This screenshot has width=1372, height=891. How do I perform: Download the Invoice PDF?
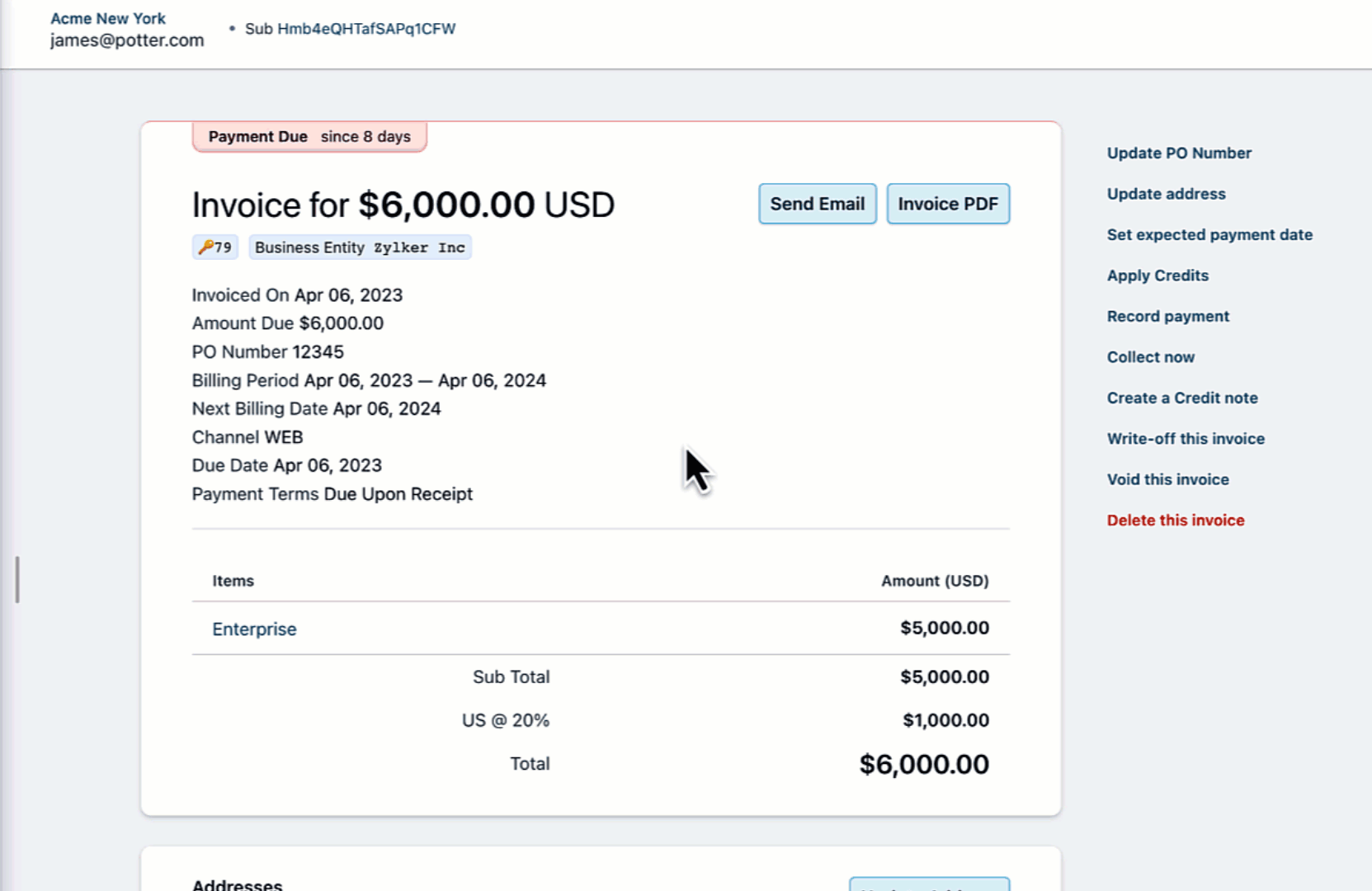[947, 204]
